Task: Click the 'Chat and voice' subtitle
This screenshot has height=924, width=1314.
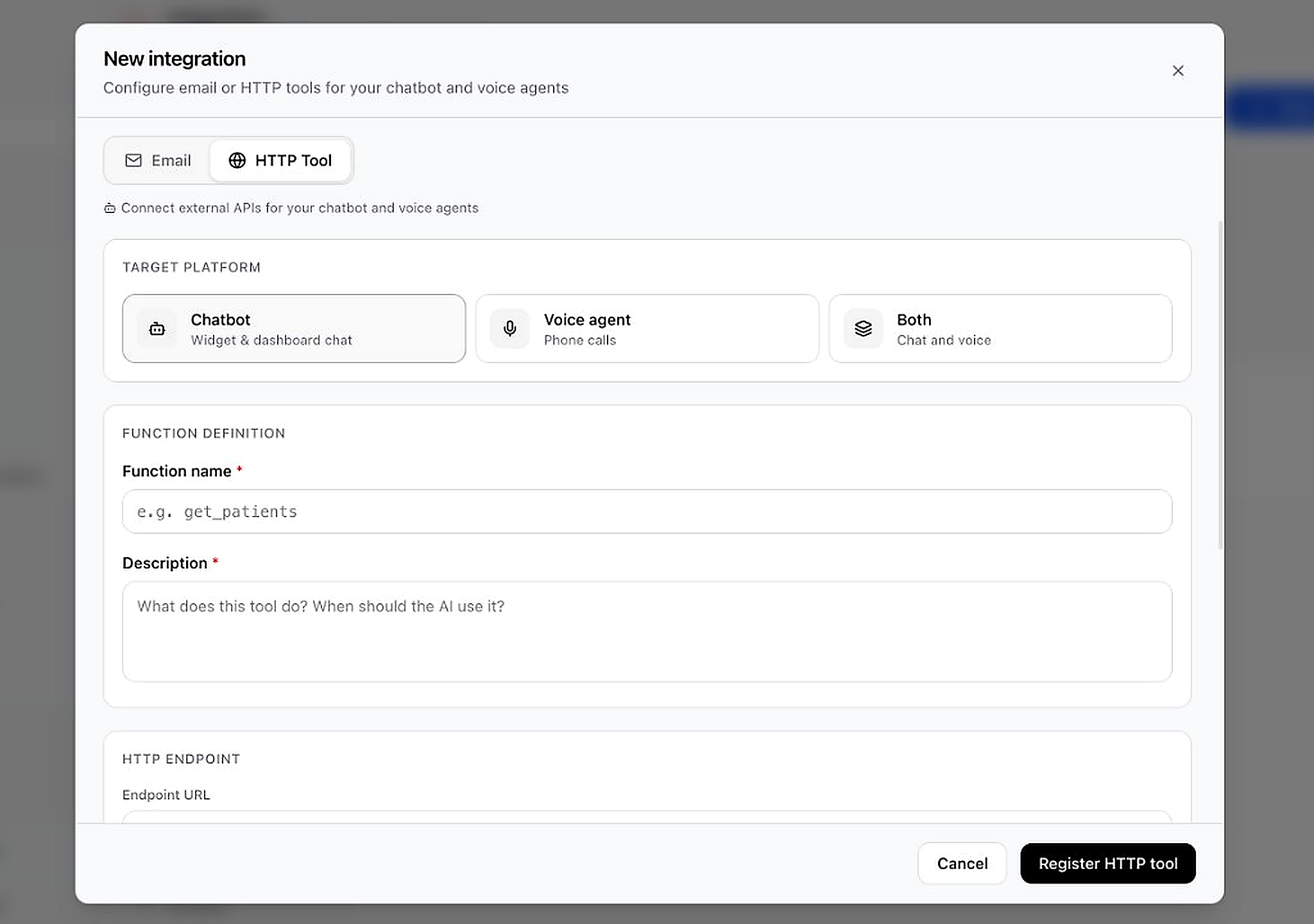Action: coord(944,340)
